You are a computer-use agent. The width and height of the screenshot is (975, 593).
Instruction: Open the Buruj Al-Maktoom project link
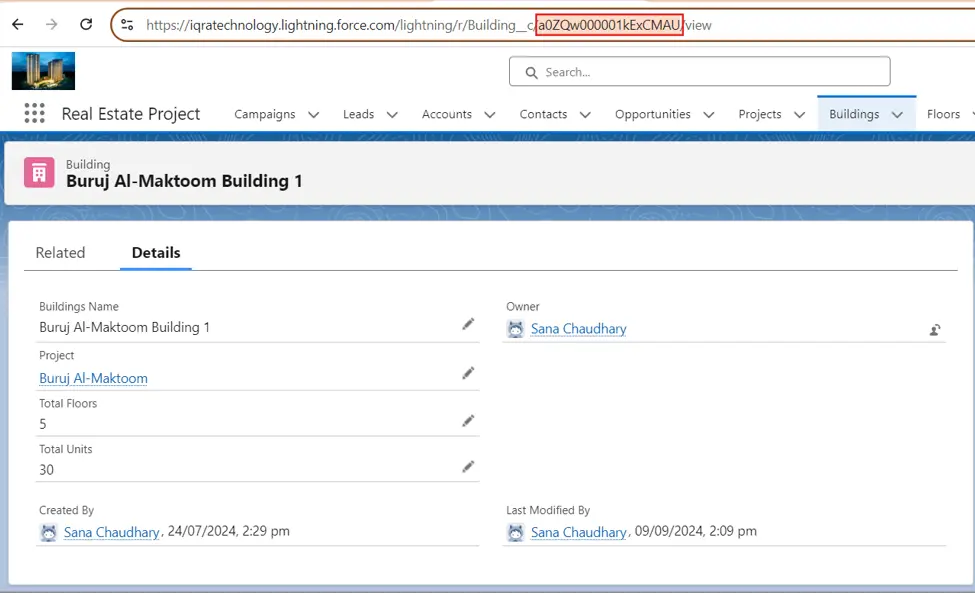pyautogui.click(x=93, y=378)
